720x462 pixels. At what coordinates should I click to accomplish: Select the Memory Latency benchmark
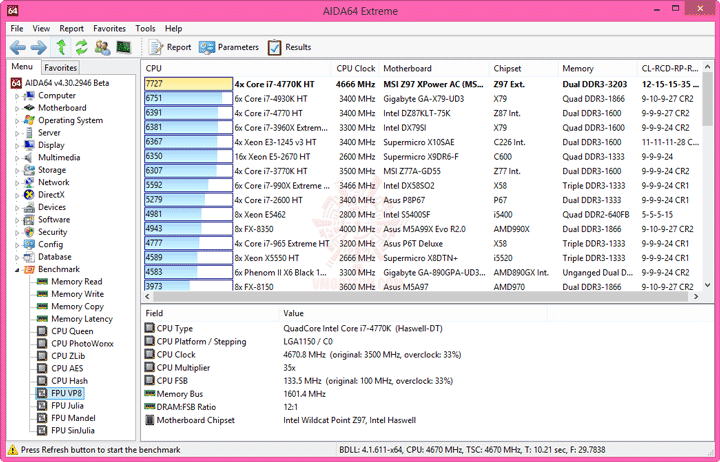coord(82,319)
